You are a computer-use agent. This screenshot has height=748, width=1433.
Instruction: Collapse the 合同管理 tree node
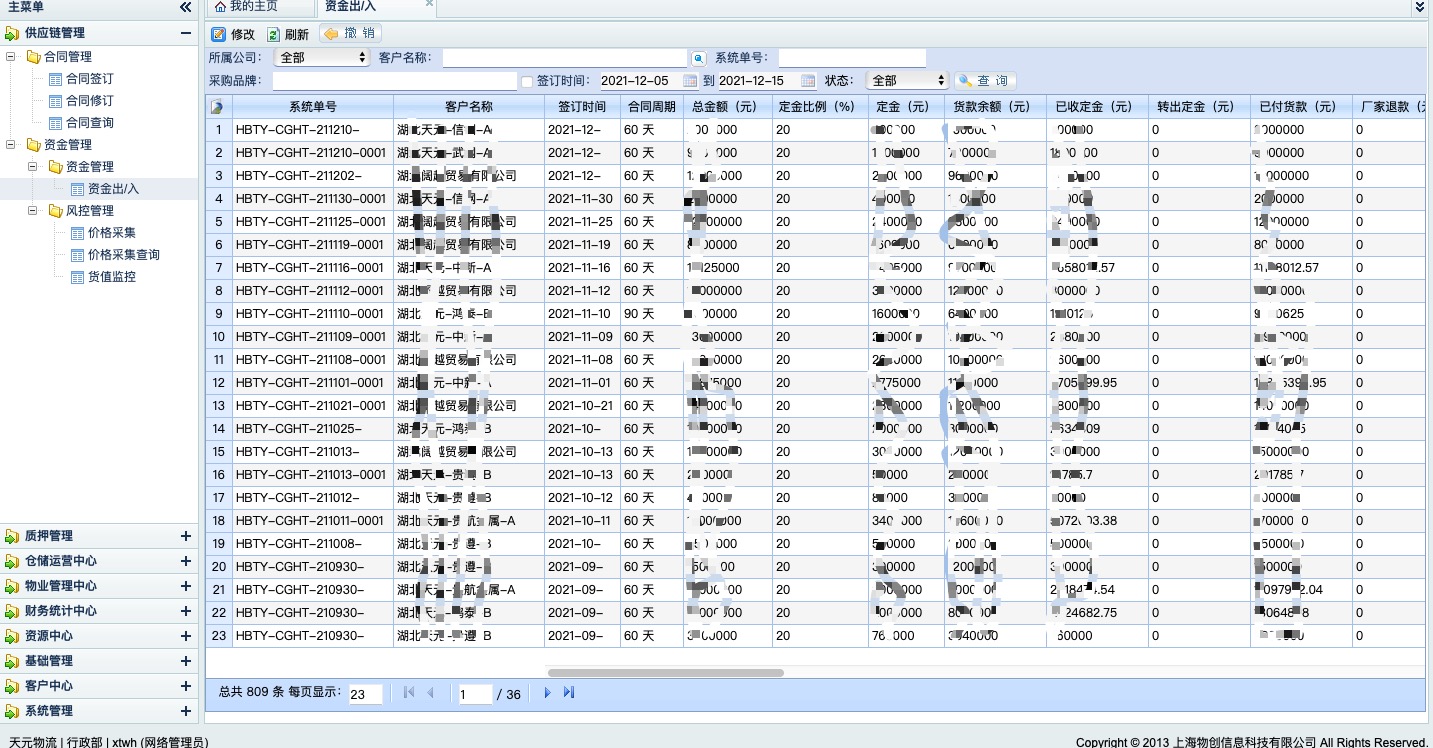pyautogui.click(x=11, y=57)
